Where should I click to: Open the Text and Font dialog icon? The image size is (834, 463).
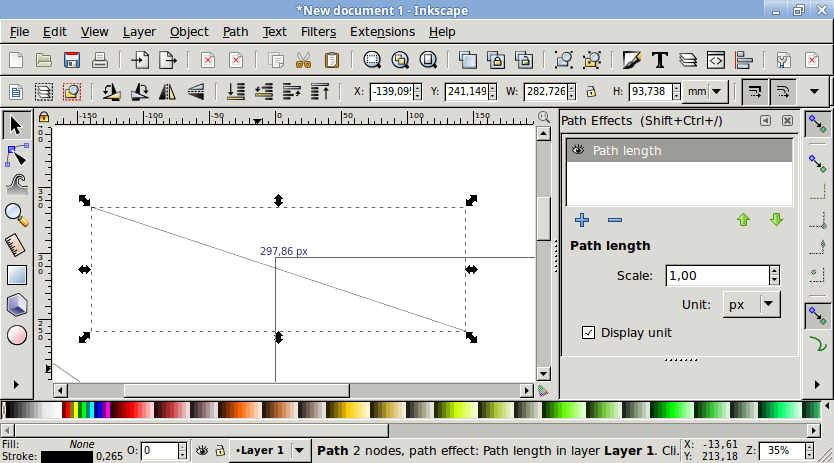[x=660, y=60]
